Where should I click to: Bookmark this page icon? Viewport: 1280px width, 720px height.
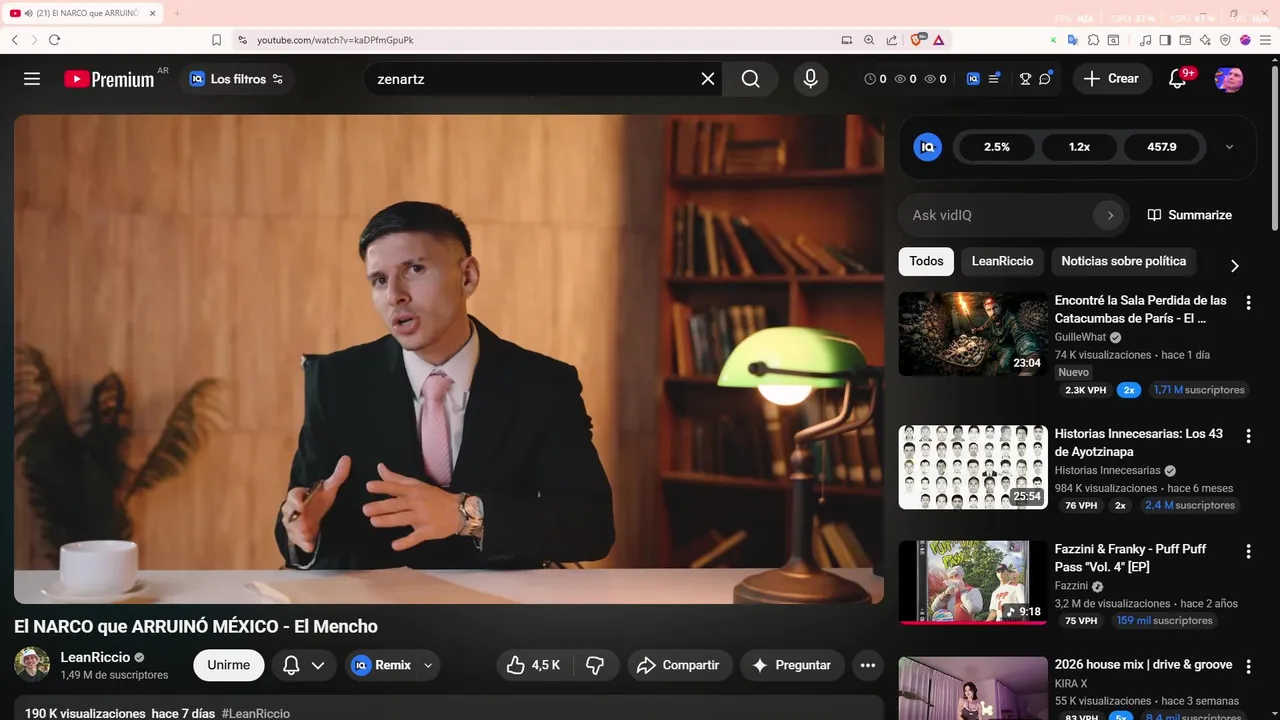click(x=216, y=40)
